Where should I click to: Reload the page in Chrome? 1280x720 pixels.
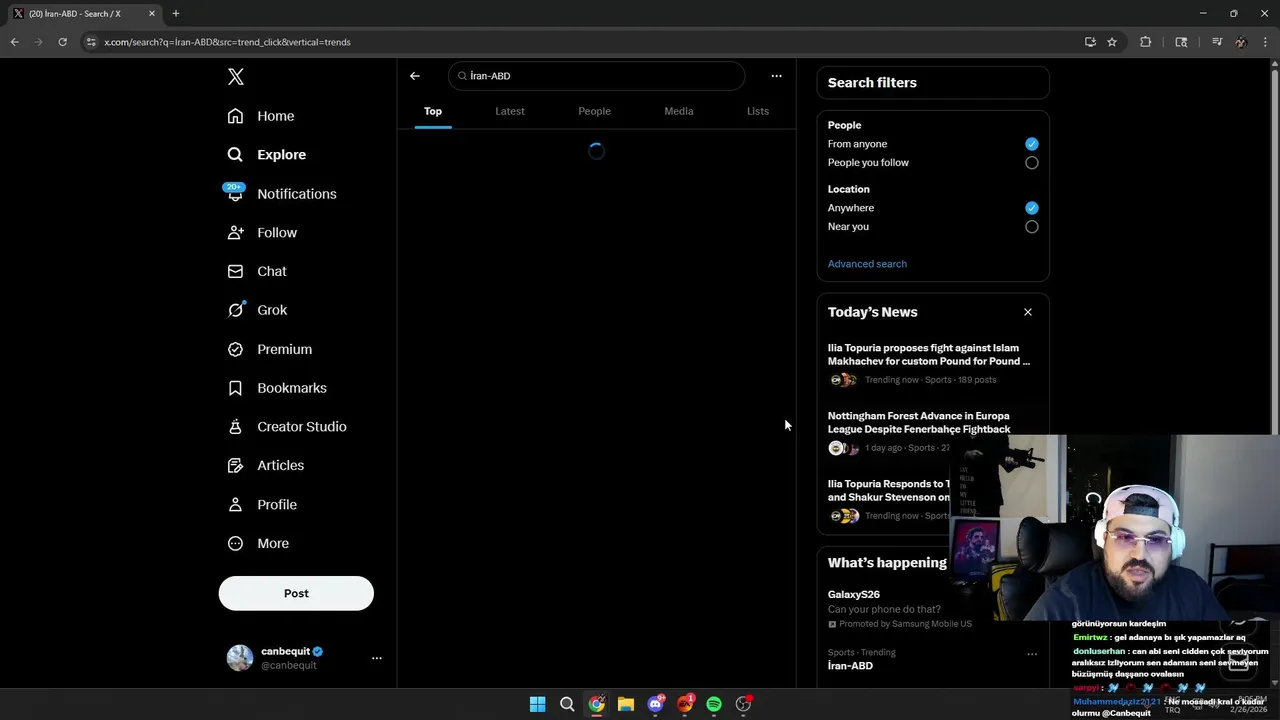[x=62, y=42]
